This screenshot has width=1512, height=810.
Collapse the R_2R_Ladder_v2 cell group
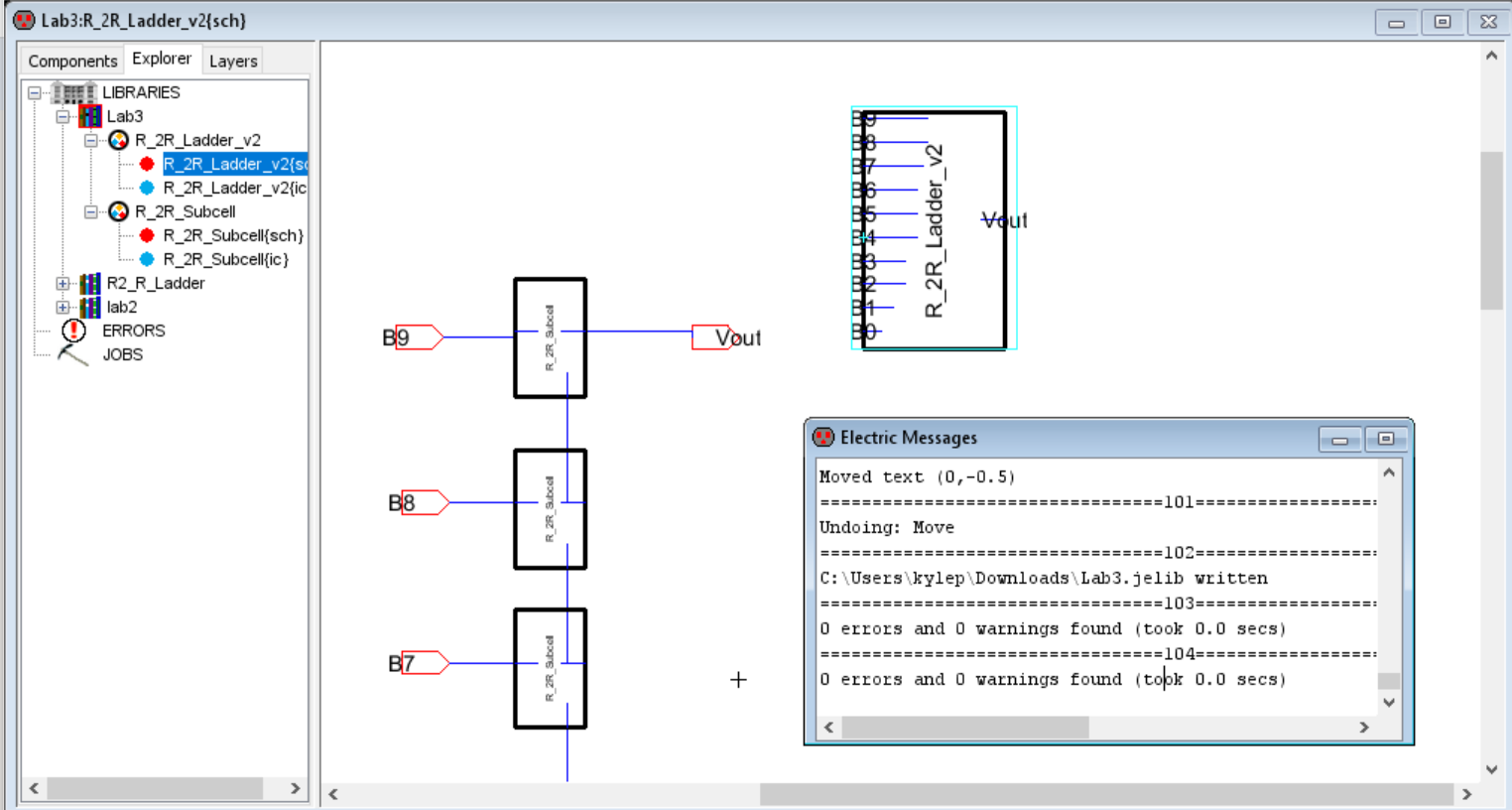pyautogui.click(x=90, y=140)
